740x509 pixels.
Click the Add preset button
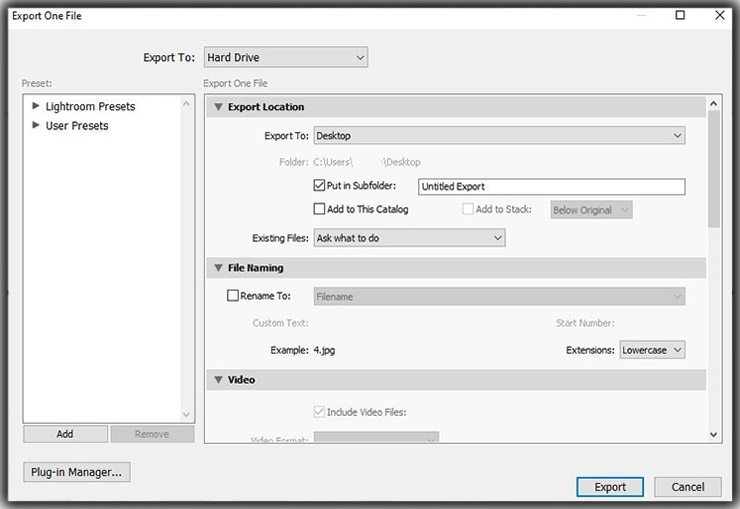click(x=65, y=434)
